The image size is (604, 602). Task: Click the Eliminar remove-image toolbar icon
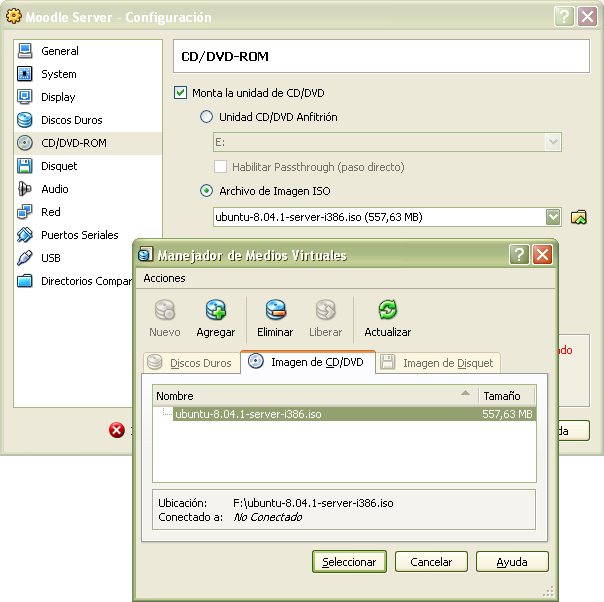pyautogui.click(x=275, y=318)
